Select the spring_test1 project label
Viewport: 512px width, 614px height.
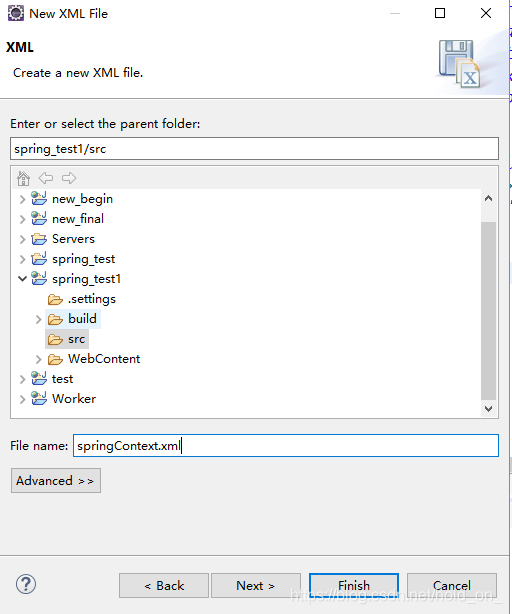[87, 279]
